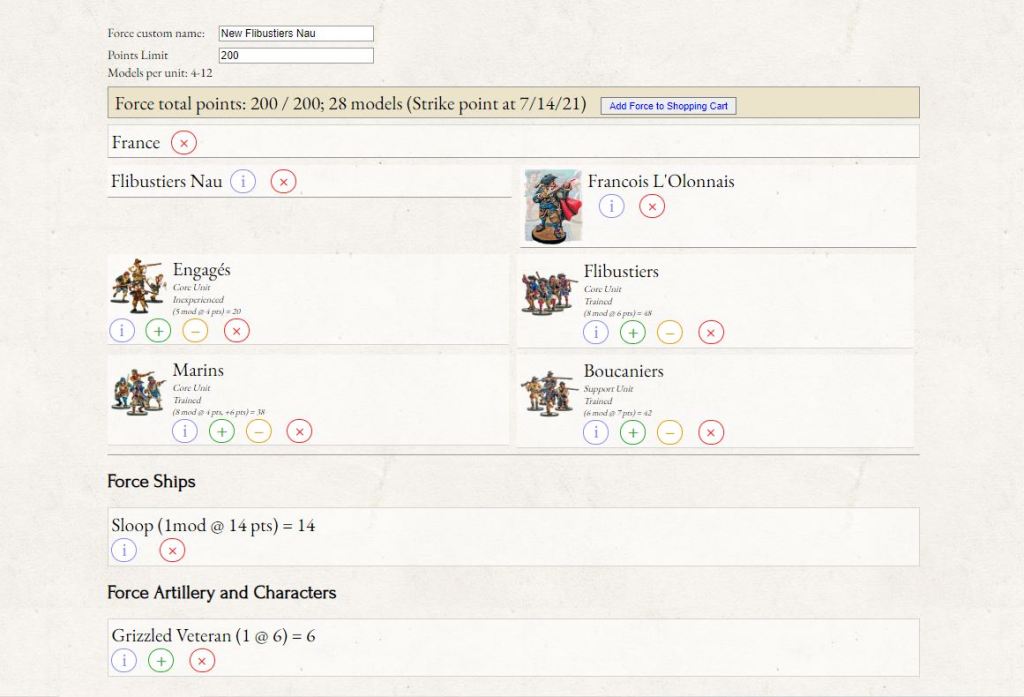
Task: Remove the Grizzled Veteran character
Action: pyautogui.click(x=202, y=660)
